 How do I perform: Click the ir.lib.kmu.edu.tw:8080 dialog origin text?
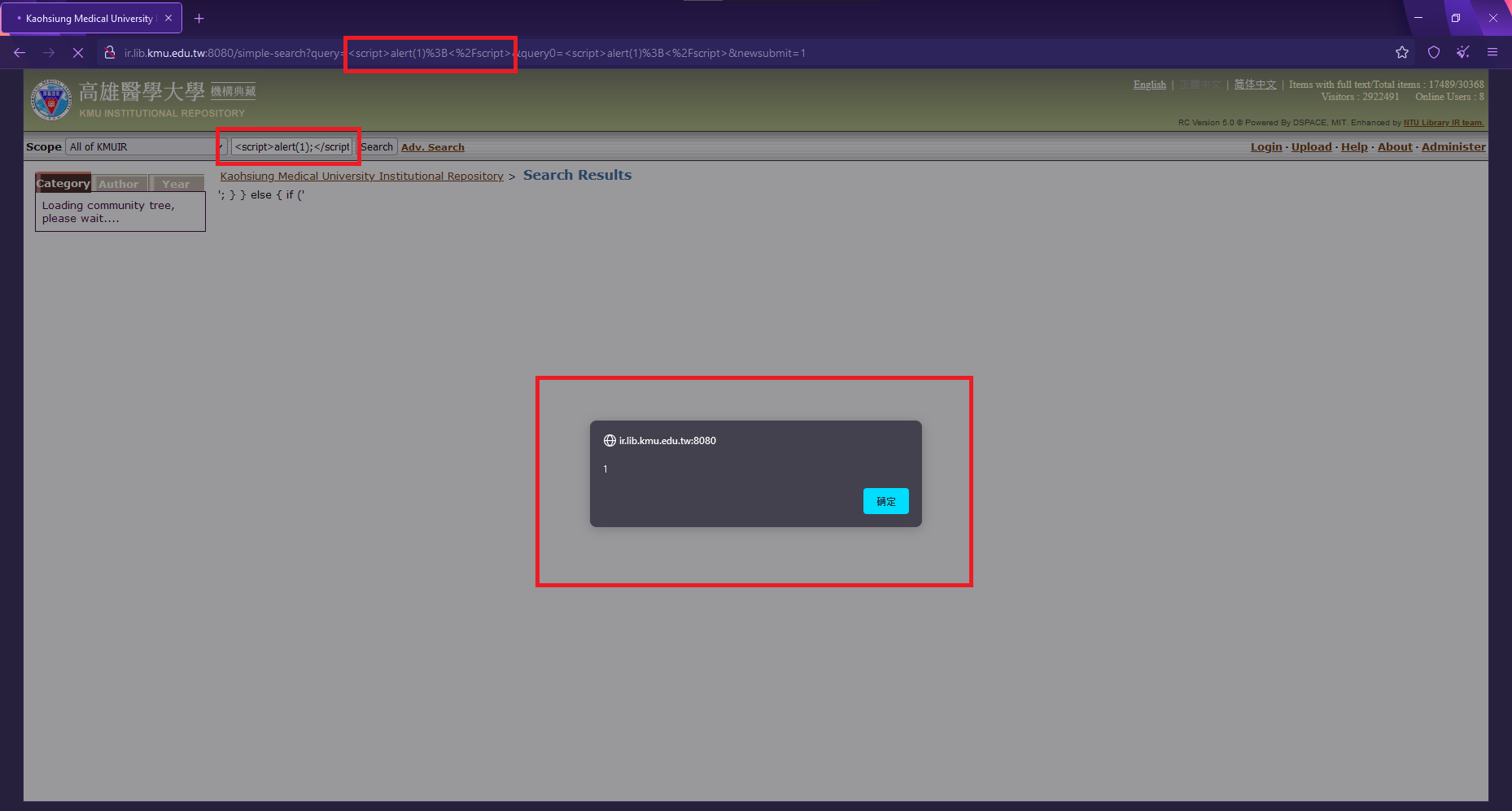[667, 441]
